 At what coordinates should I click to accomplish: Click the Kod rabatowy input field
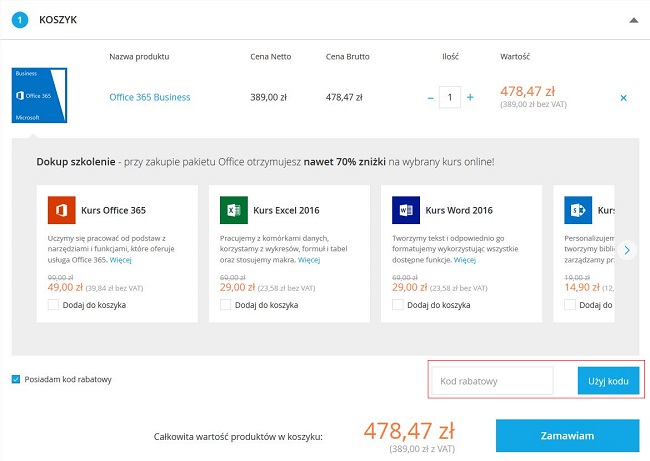pos(493,381)
